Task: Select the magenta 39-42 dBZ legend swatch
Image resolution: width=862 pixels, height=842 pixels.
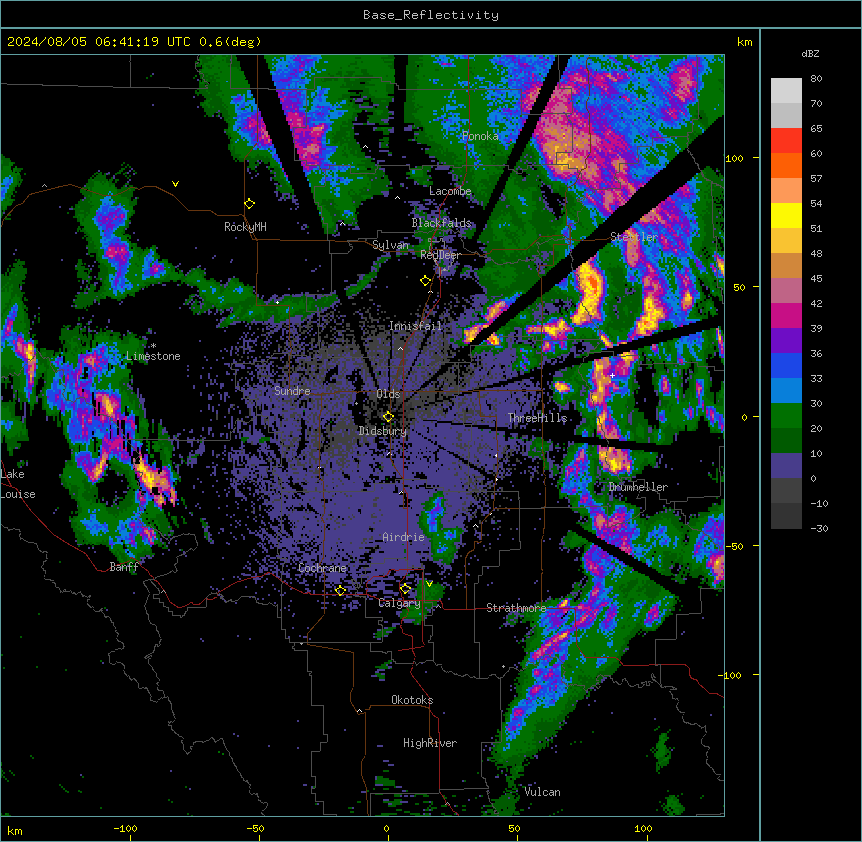Action: (786, 316)
